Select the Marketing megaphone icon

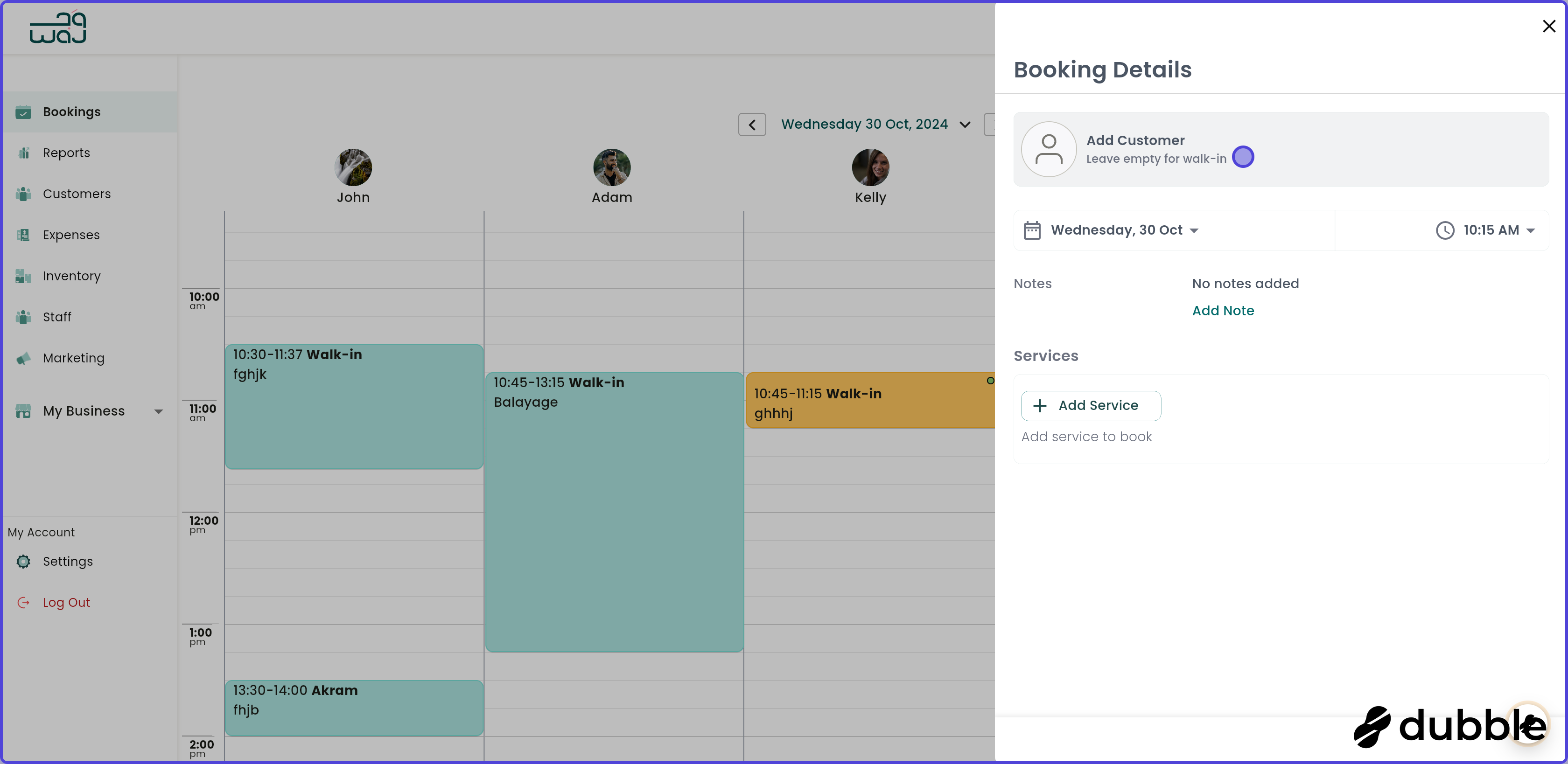pyautogui.click(x=23, y=358)
